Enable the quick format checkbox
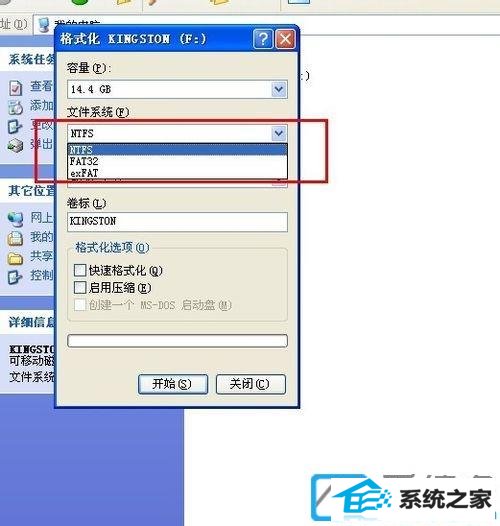Image resolution: width=500 pixels, height=526 pixels. 80,270
